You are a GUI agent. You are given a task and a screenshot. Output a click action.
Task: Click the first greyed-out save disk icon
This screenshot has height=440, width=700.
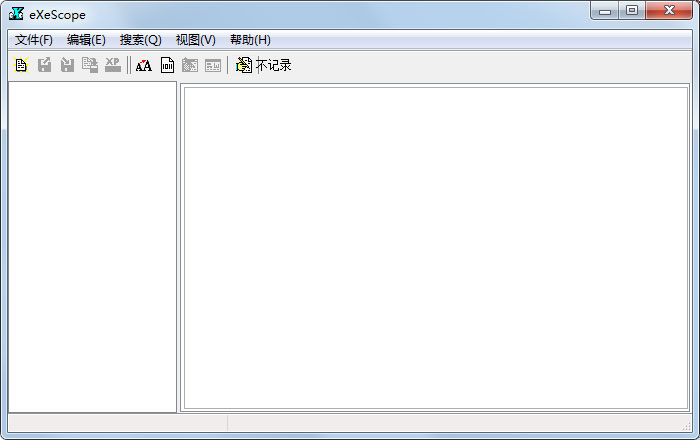click(45, 65)
